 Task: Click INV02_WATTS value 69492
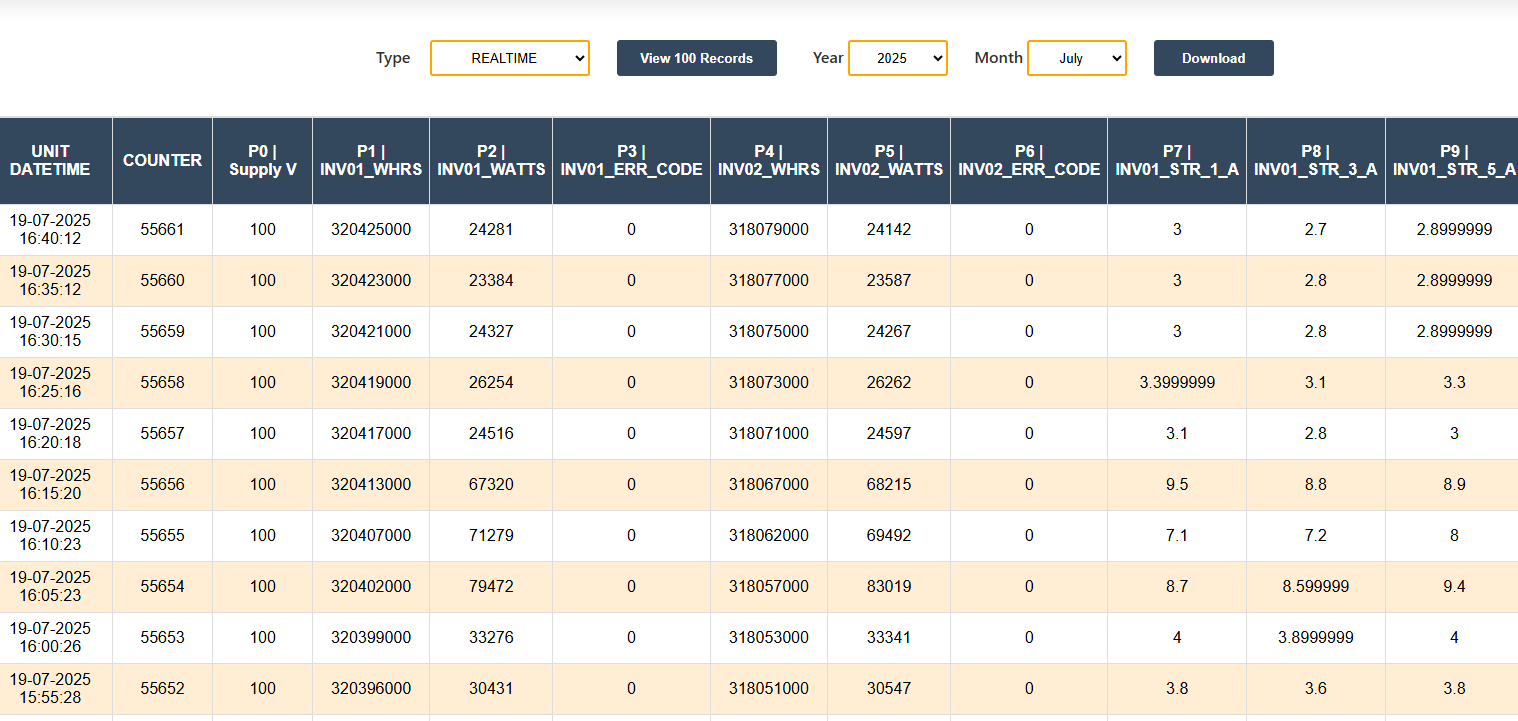[889, 536]
